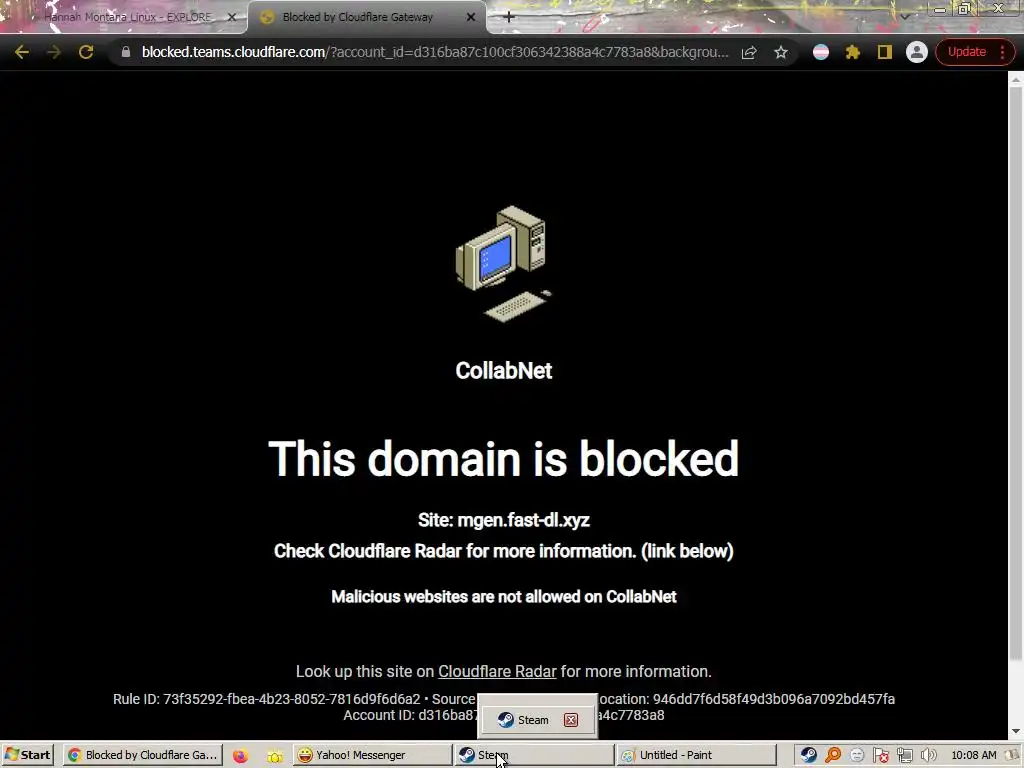Click the yellow bug taskbar icon
The image size is (1024, 768).
[274, 756]
